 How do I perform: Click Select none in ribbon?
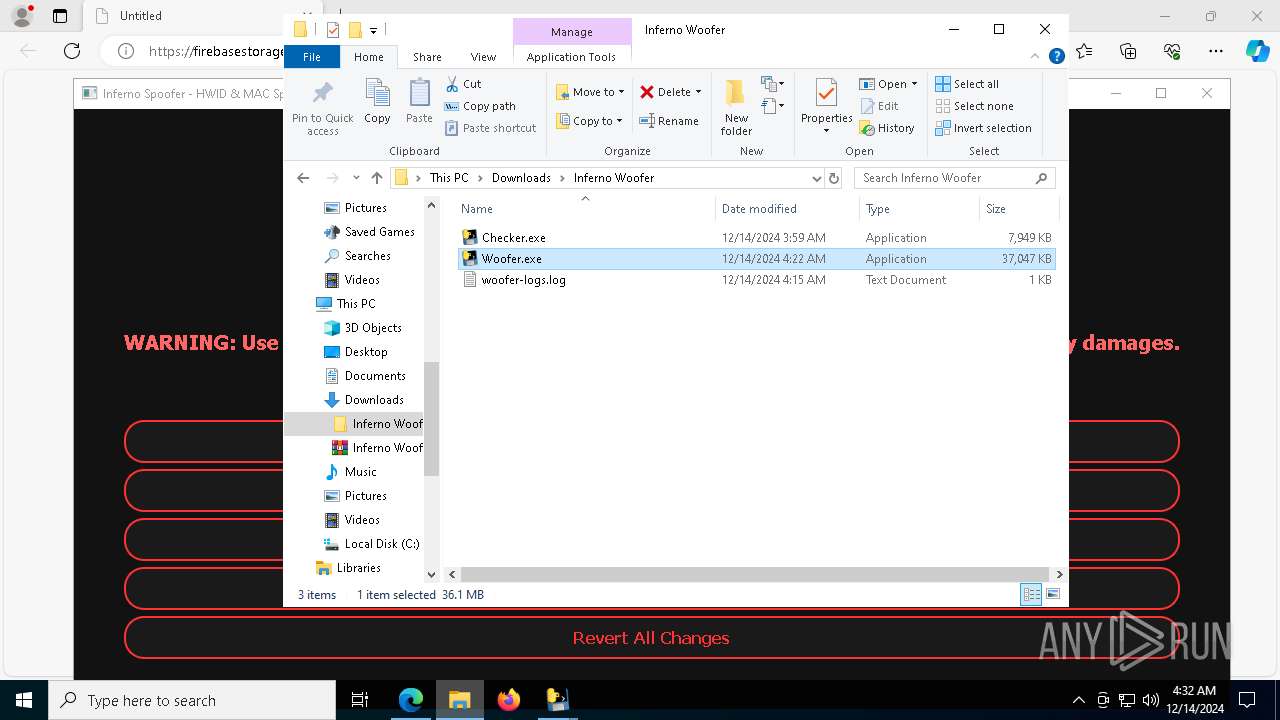point(974,106)
